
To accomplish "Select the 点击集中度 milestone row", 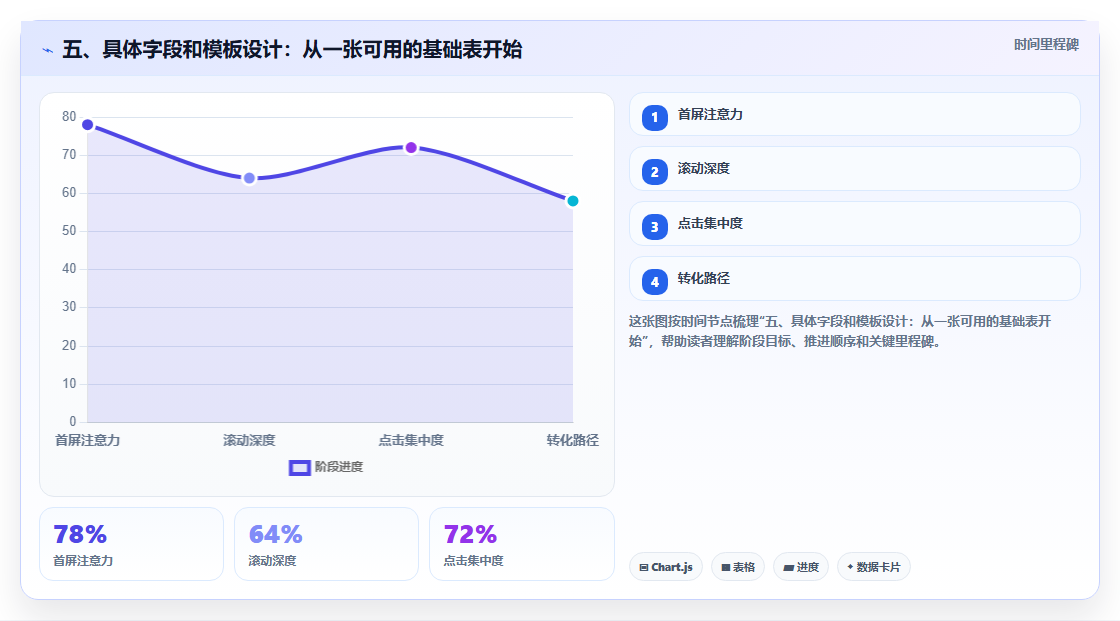I will pyautogui.click(x=854, y=224).
